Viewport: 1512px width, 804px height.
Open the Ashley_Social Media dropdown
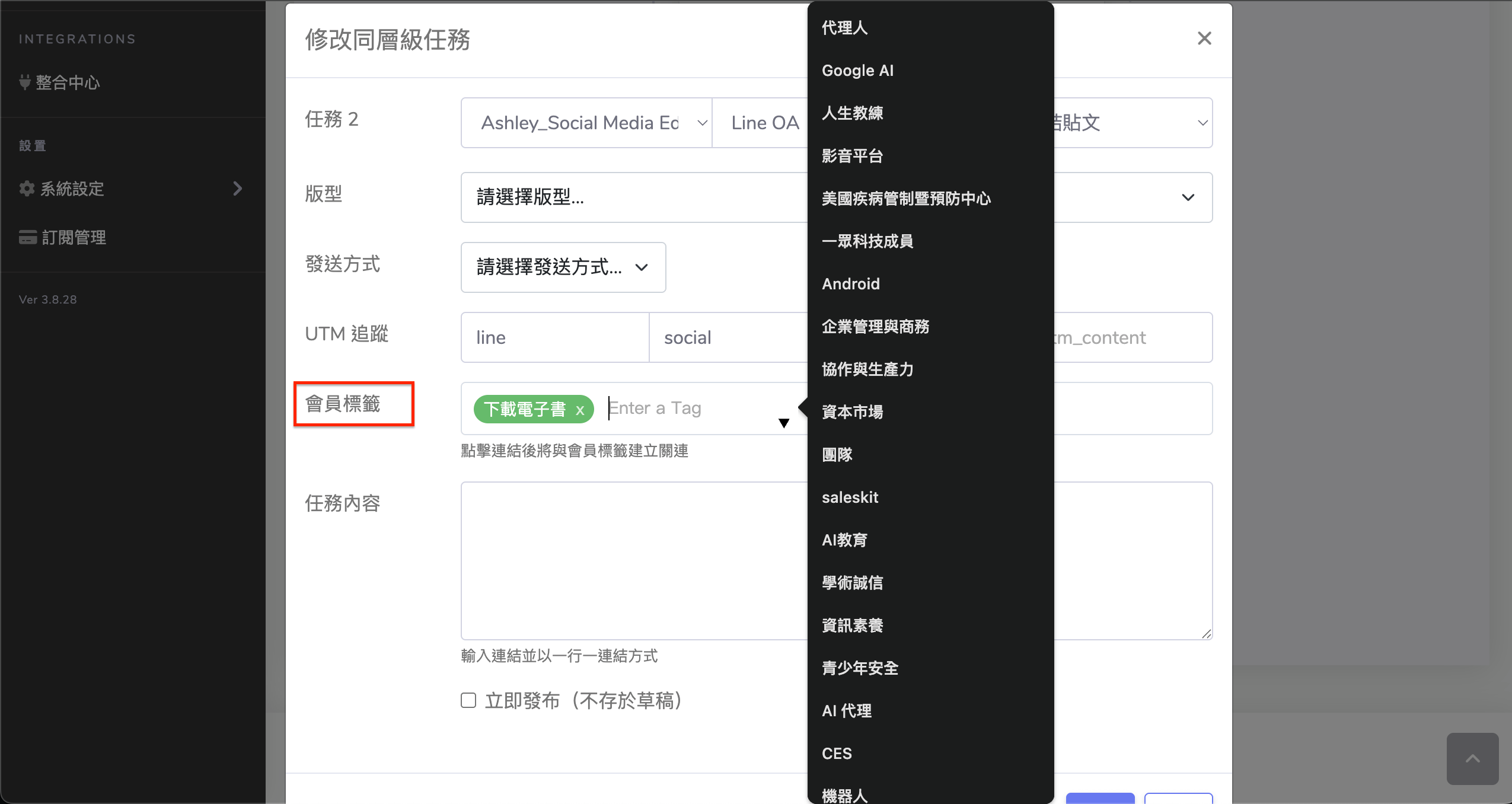point(586,123)
